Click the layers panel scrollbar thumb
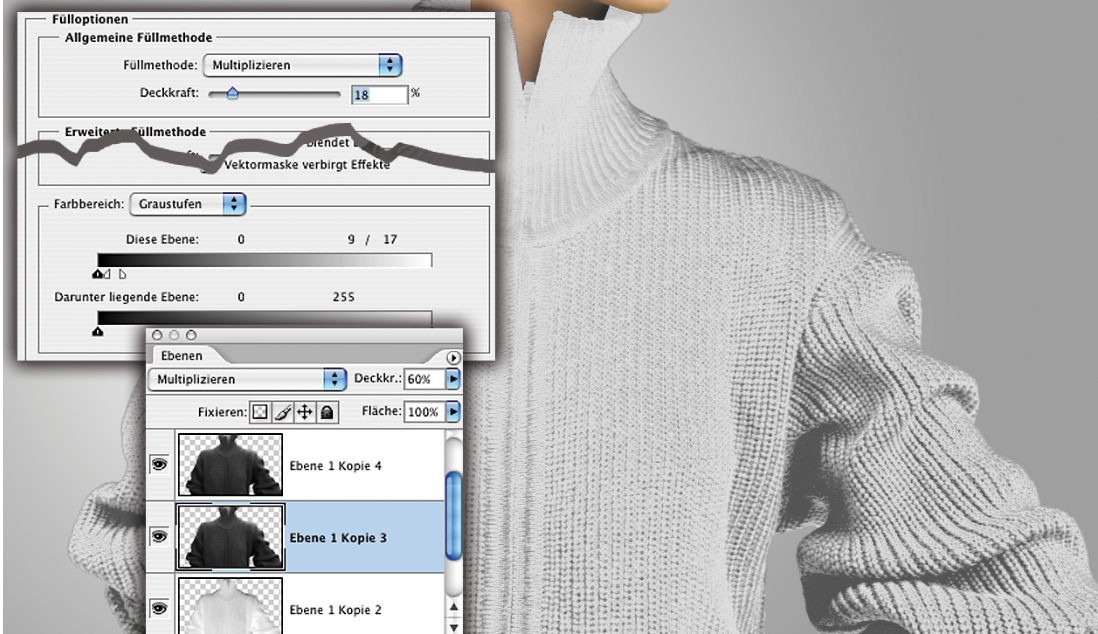The height and width of the screenshot is (634, 1098). [453, 516]
